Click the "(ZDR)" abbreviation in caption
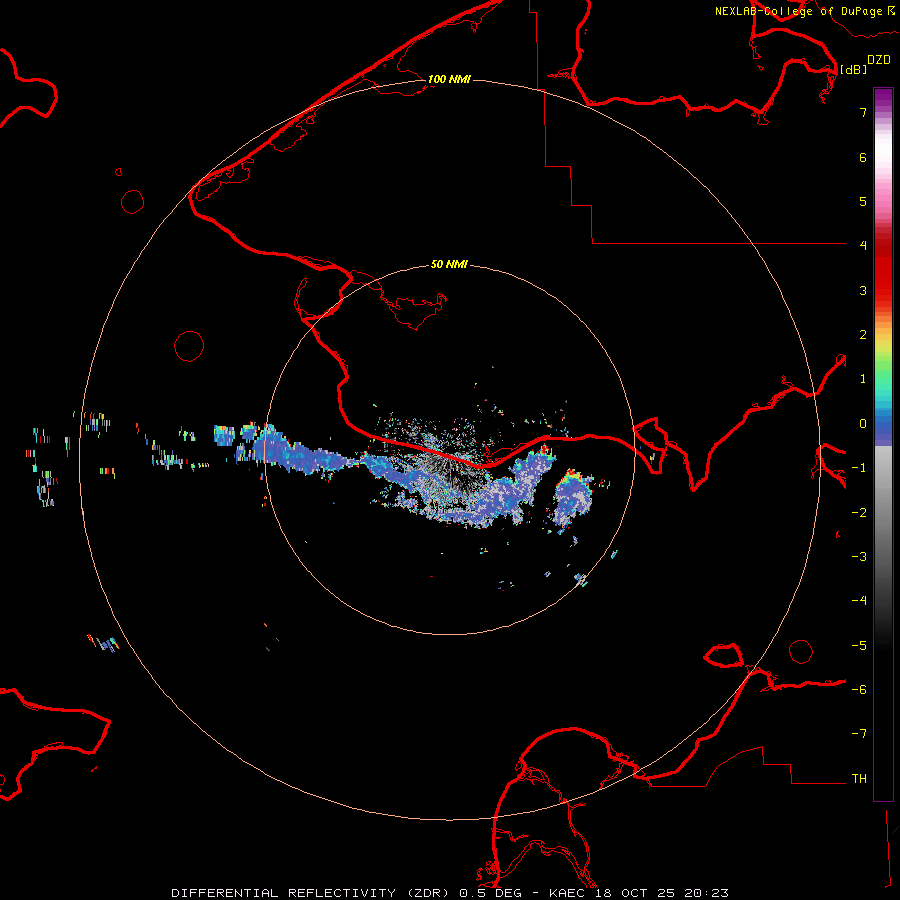 [x=429, y=893]
